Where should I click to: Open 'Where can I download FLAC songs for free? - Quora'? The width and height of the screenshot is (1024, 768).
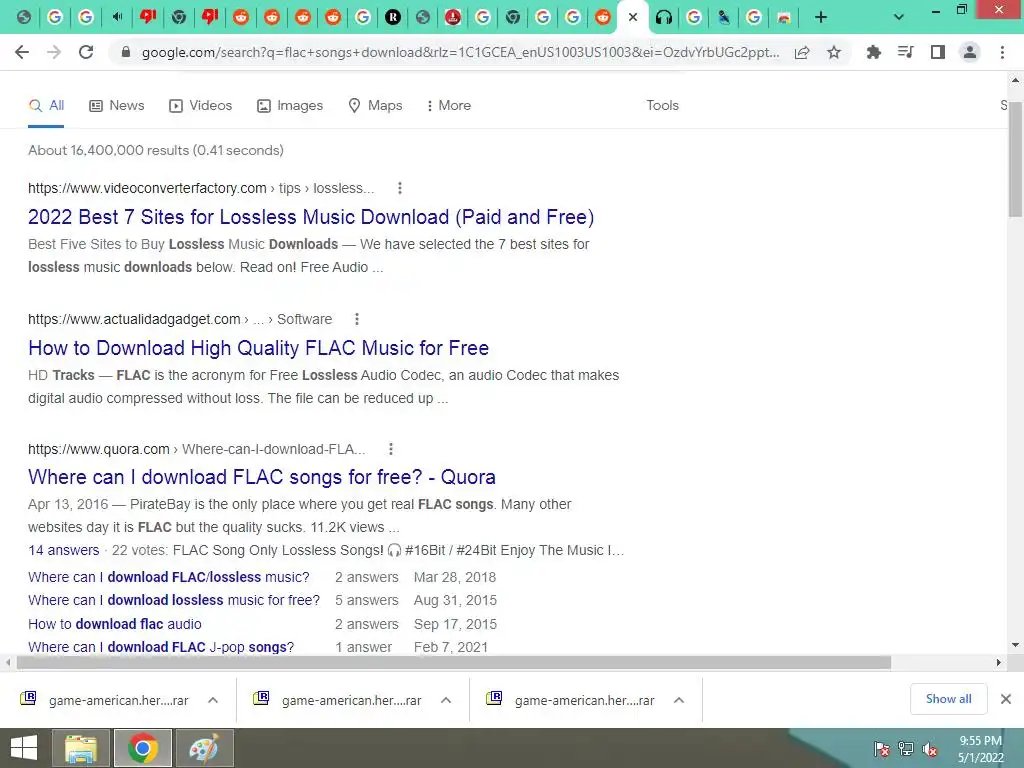262,477
